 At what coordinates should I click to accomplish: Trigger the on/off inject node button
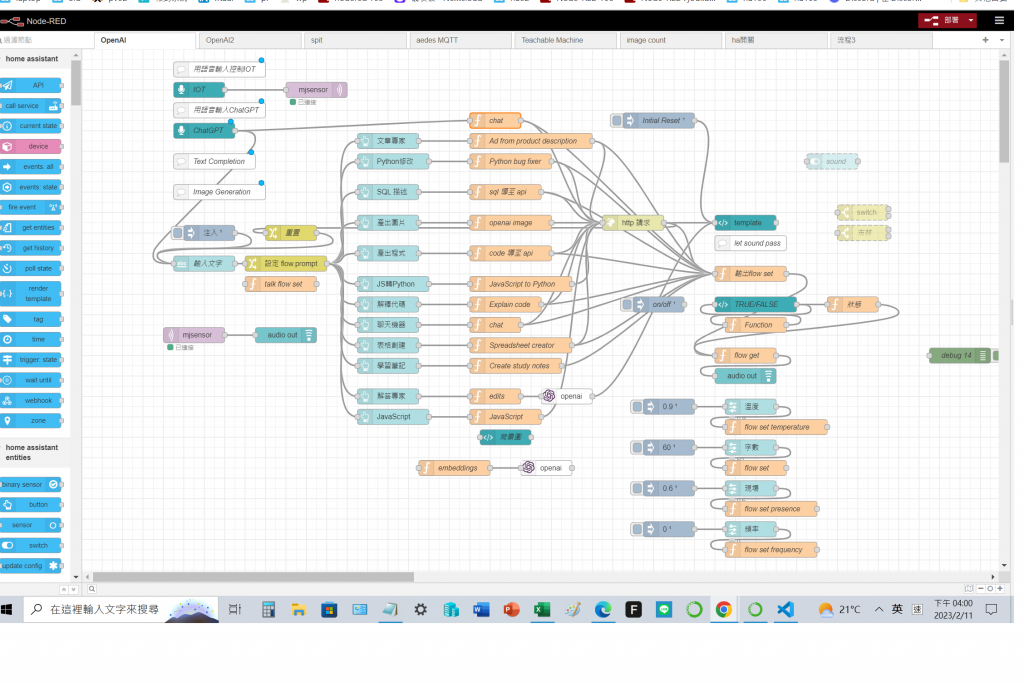[627, 304]
